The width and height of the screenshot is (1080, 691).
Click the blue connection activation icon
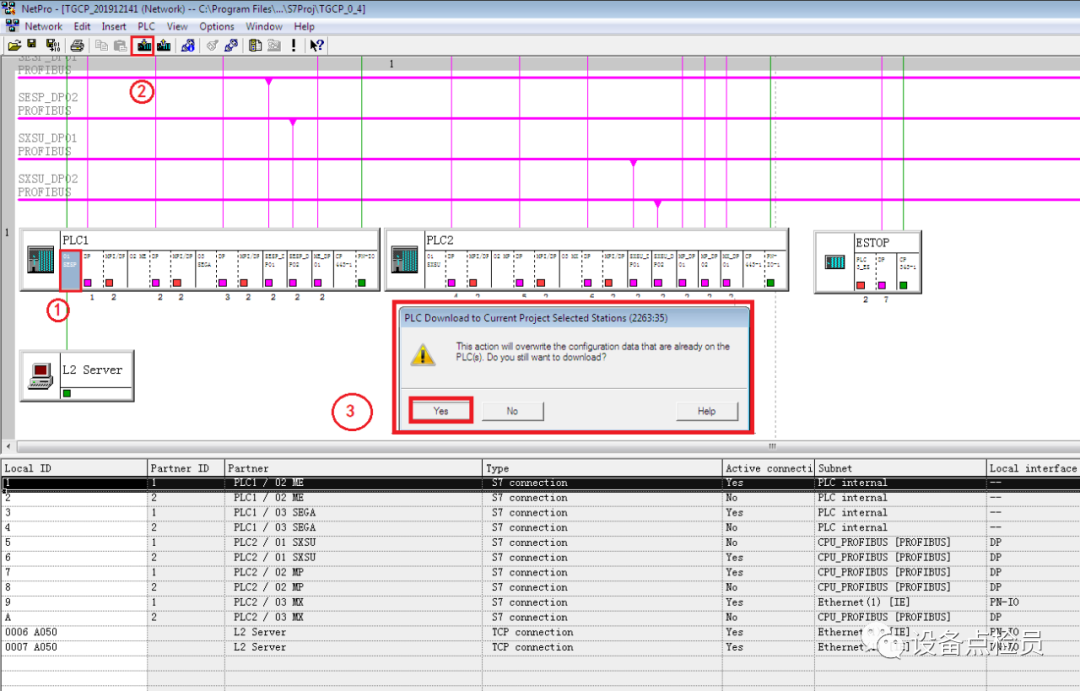(231, 45)
